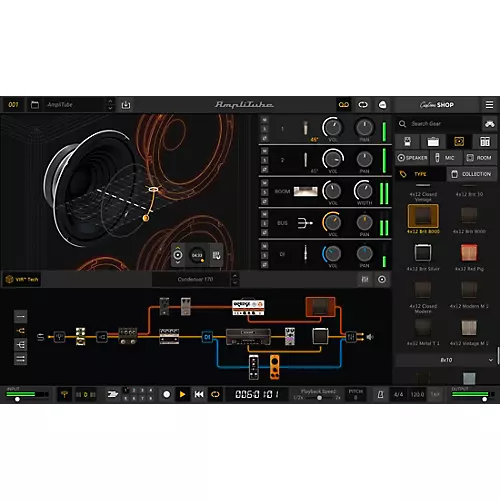Solo mic channel 1
The image size is (500, 500).
tap(264, 129)
